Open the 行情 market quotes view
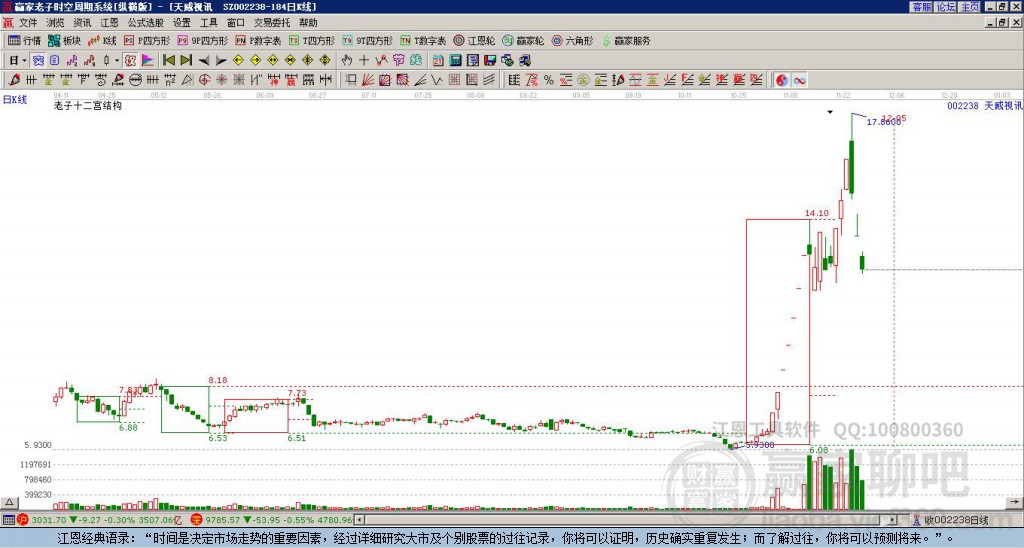The height and width of the screenshot is (548, 1024). [24, 41]
